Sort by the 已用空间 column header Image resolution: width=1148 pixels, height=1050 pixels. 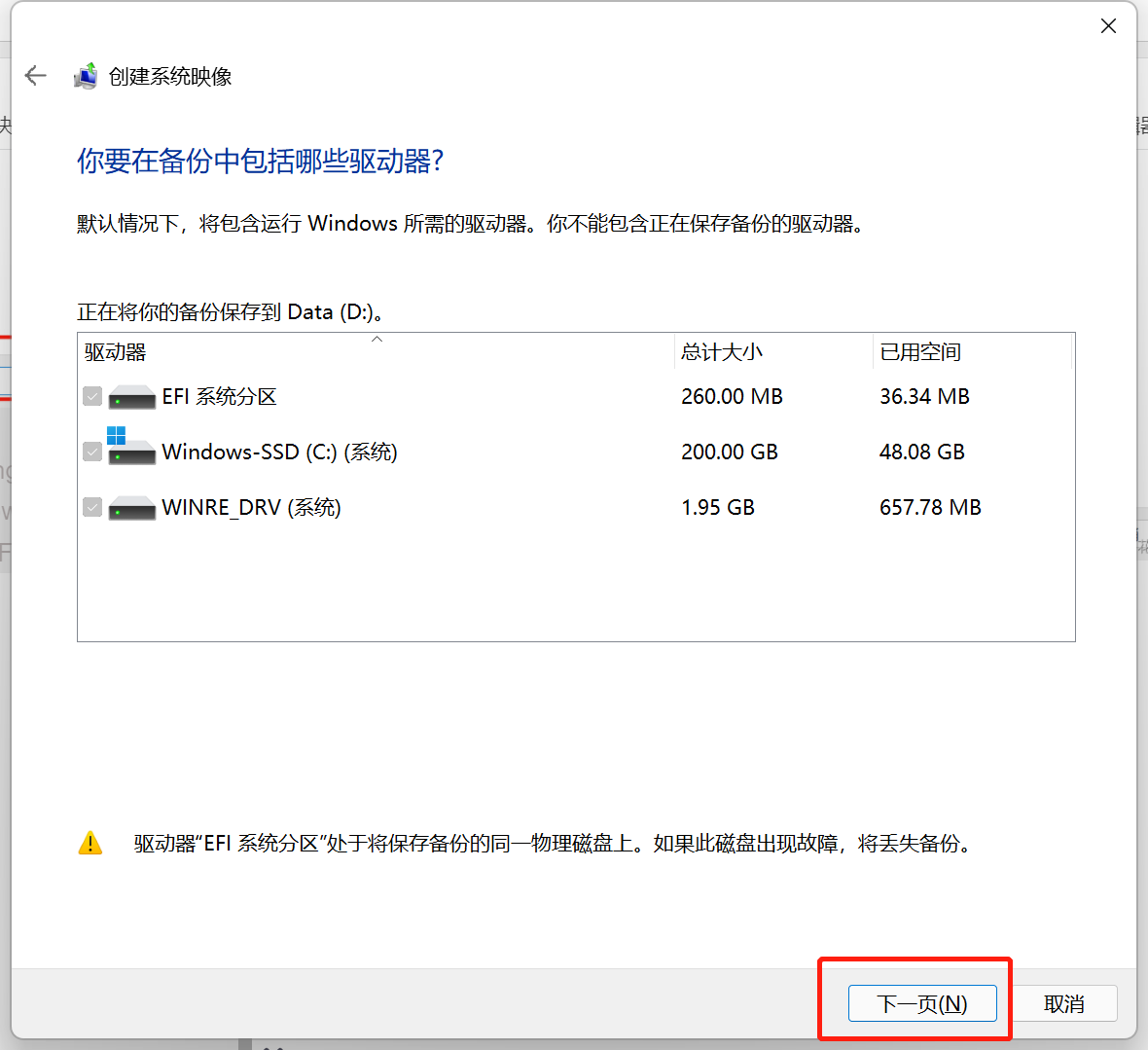pos(972,352)
